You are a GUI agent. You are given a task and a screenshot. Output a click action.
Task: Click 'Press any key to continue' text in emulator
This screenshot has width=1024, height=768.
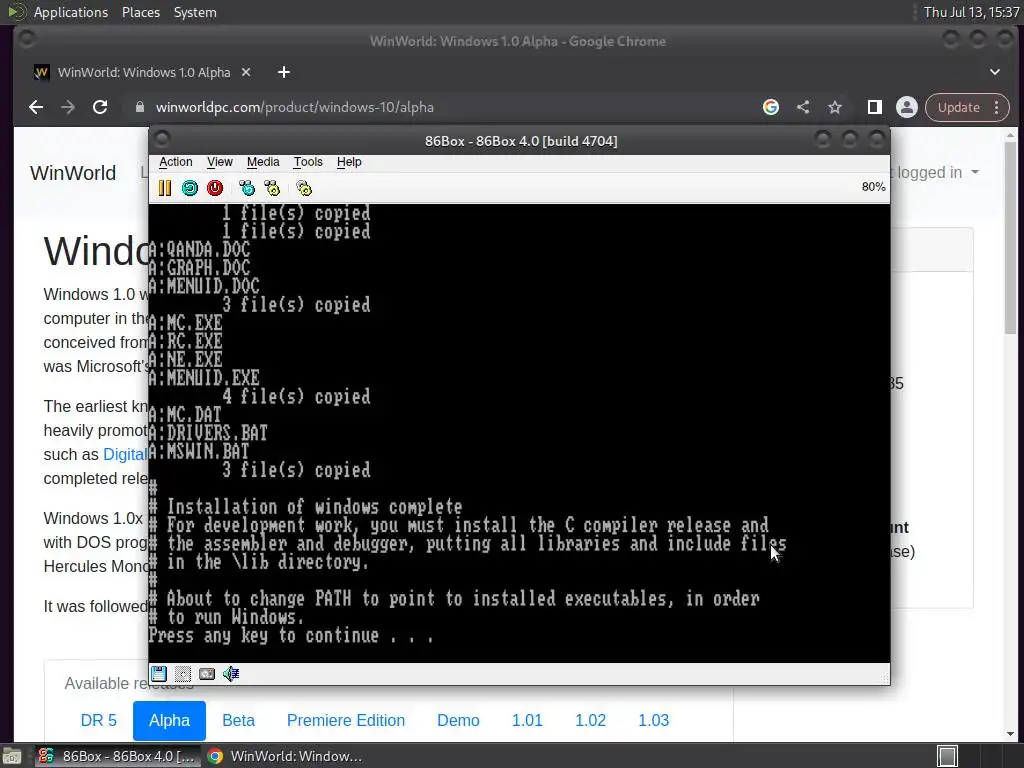coord(291,635)
